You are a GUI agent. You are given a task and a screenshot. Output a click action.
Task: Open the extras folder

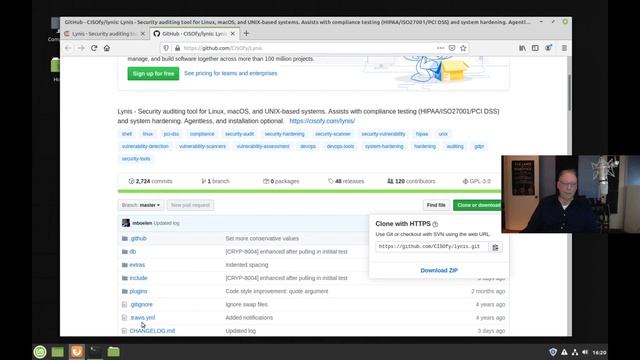(x=137, y=265)
